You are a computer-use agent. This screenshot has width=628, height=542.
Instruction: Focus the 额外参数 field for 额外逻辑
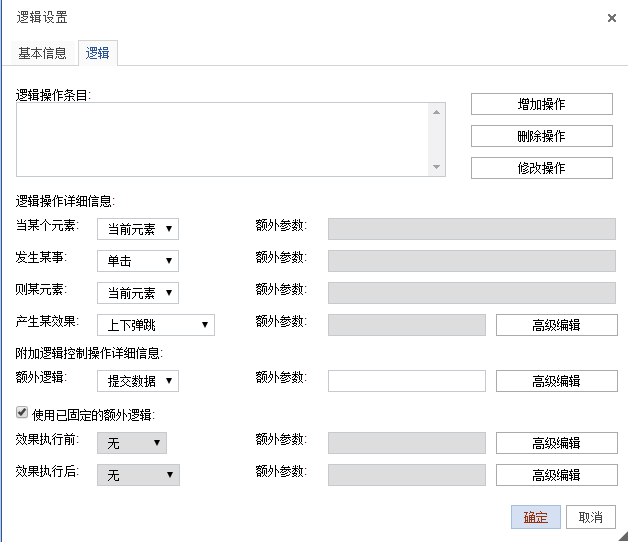[407, 381]
